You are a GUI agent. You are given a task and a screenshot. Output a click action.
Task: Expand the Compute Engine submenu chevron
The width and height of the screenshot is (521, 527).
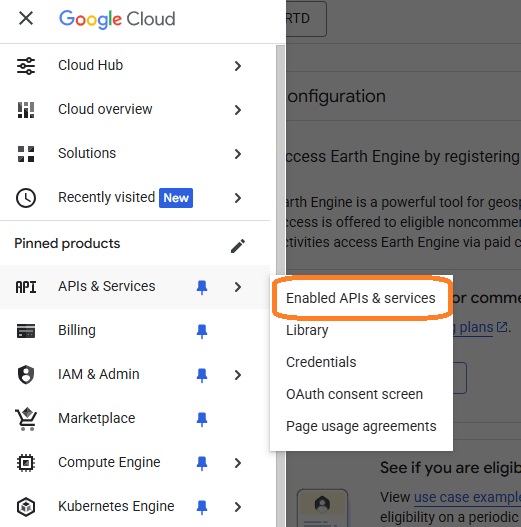click(x=238, y=463)
